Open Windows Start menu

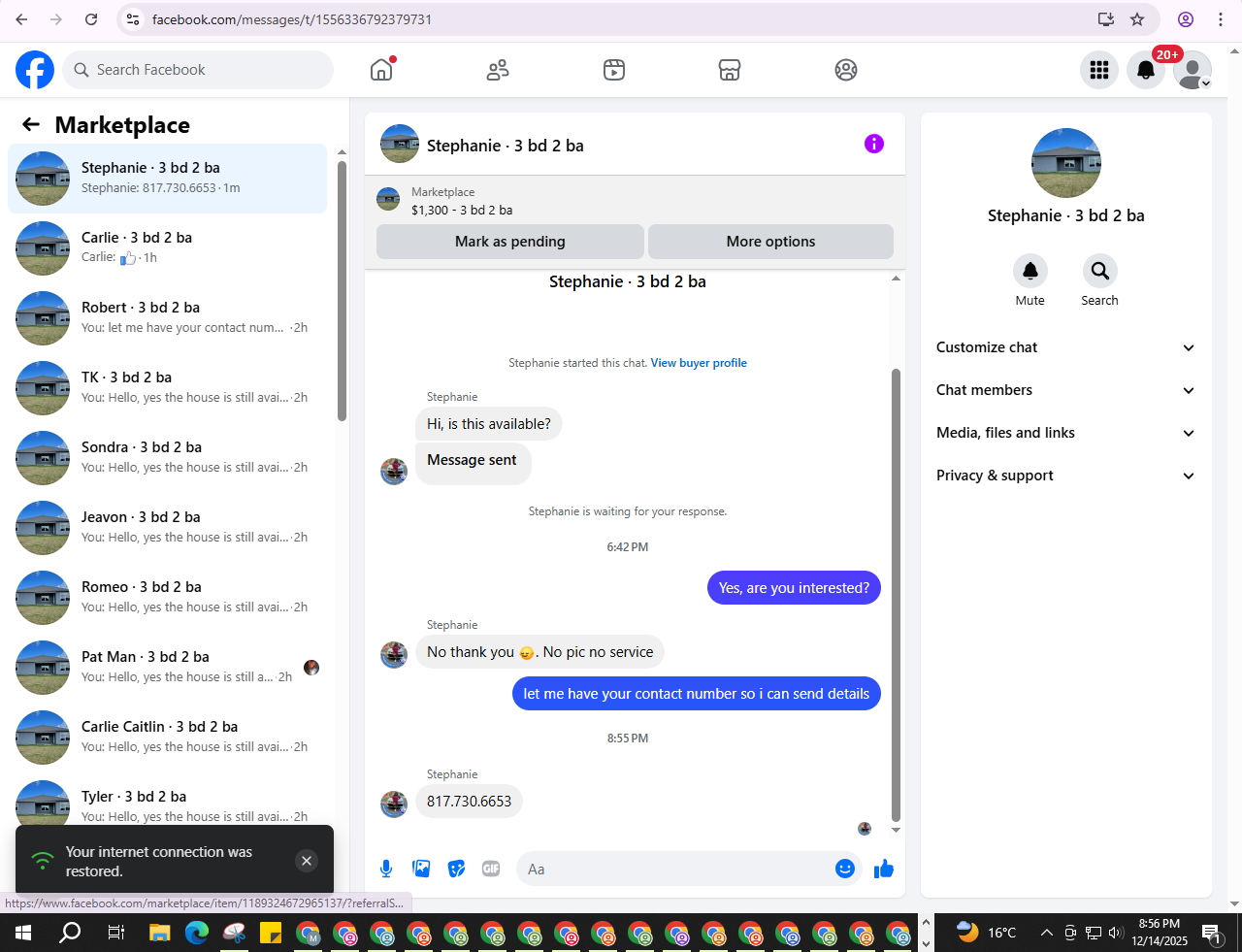pos(23,934)
